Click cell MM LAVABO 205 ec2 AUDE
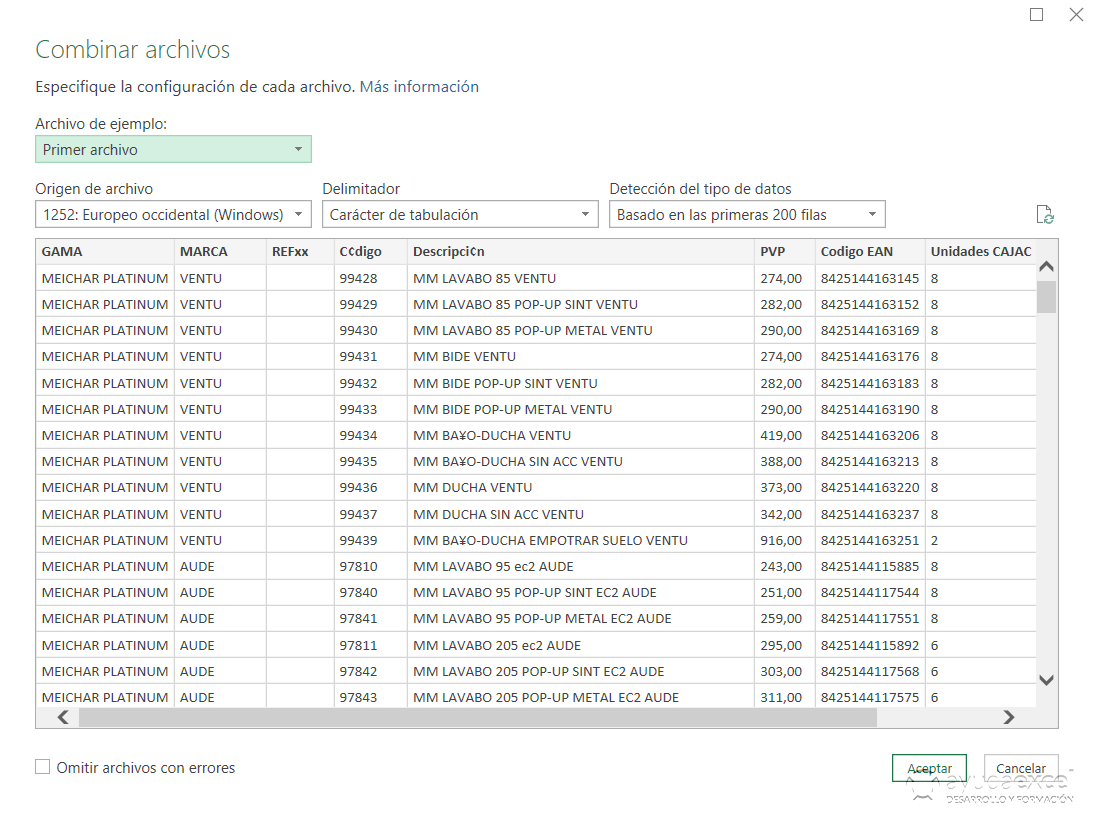Image resolution: width=1094 pixels, height=817 pixels. tap(580, 645)
